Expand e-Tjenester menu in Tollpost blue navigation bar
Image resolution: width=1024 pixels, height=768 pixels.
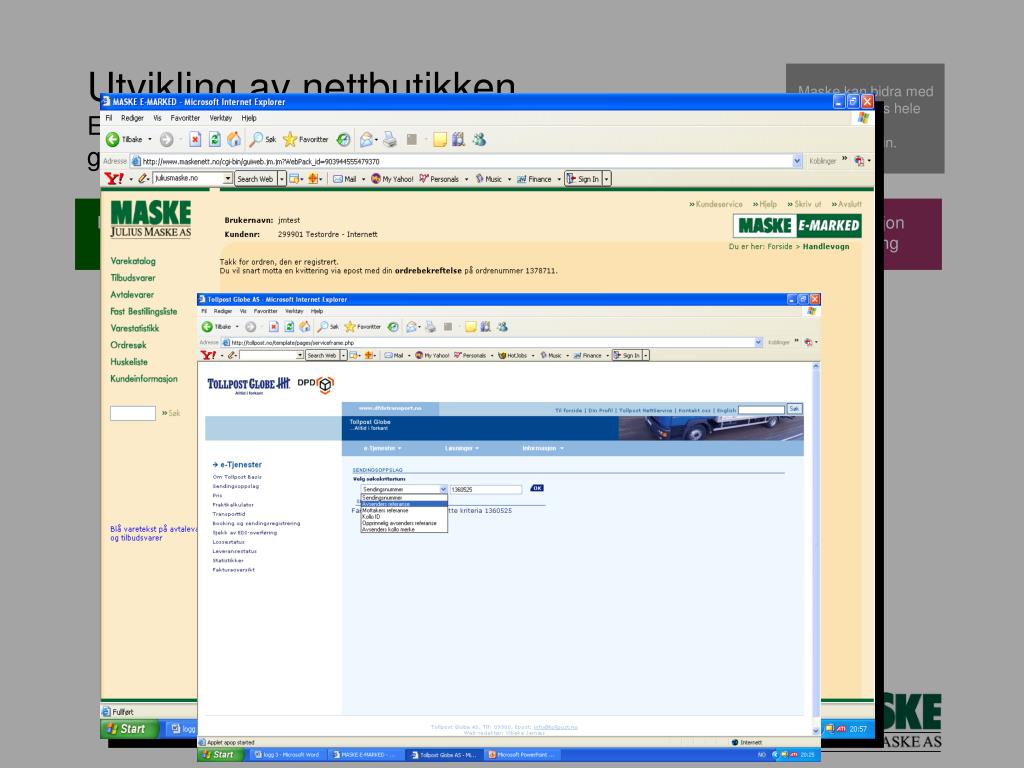(382, 448)
